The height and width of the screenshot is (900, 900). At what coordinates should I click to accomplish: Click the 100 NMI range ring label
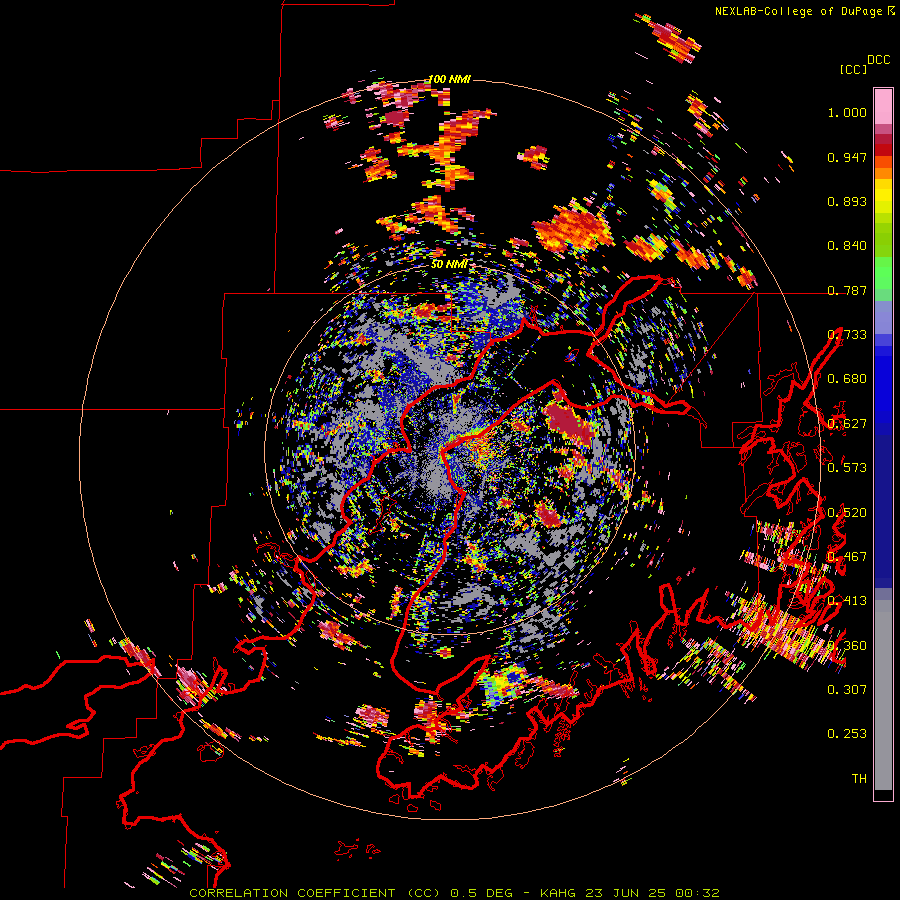(449, 79)
